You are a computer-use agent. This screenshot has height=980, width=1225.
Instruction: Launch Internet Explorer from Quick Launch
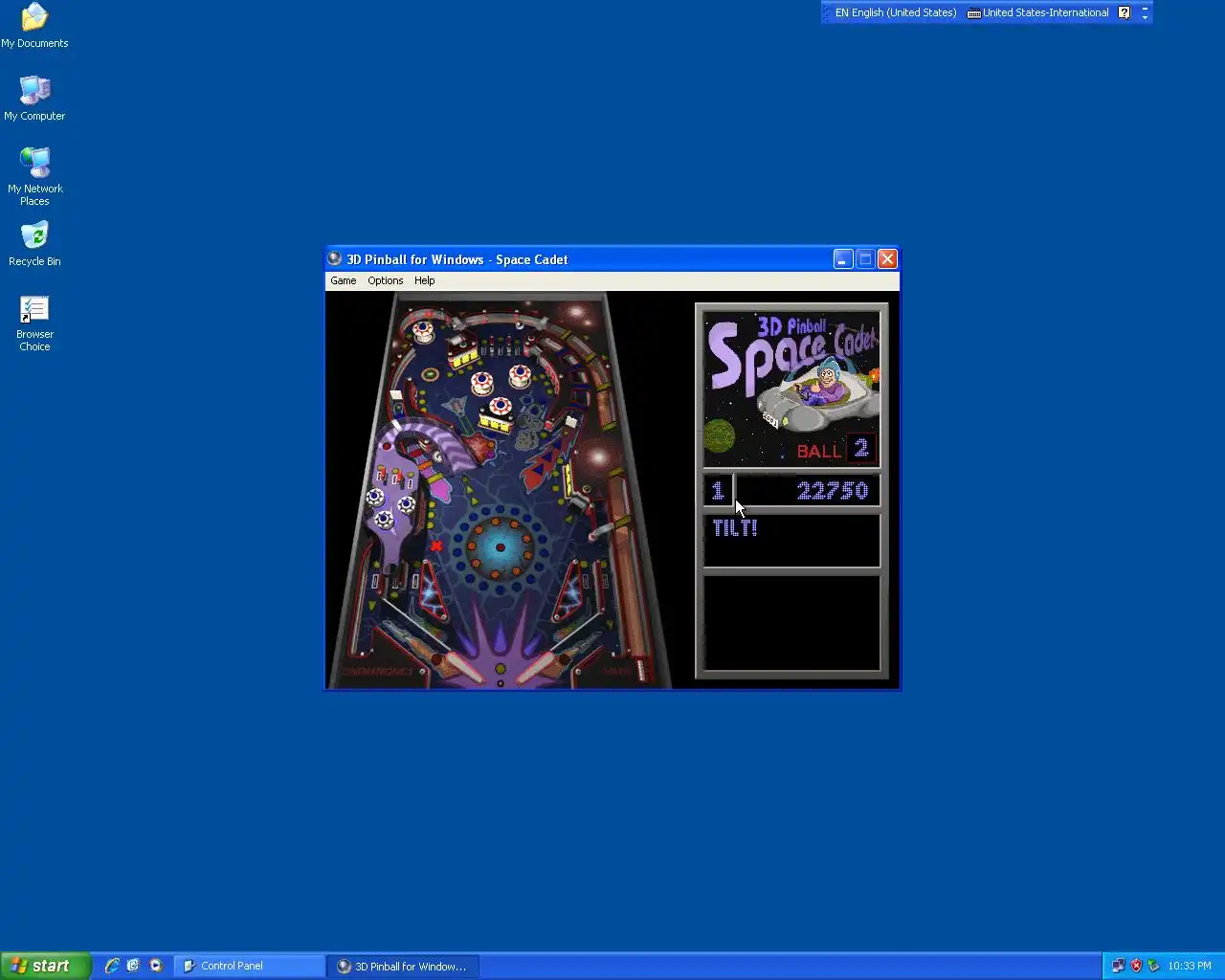112,966
